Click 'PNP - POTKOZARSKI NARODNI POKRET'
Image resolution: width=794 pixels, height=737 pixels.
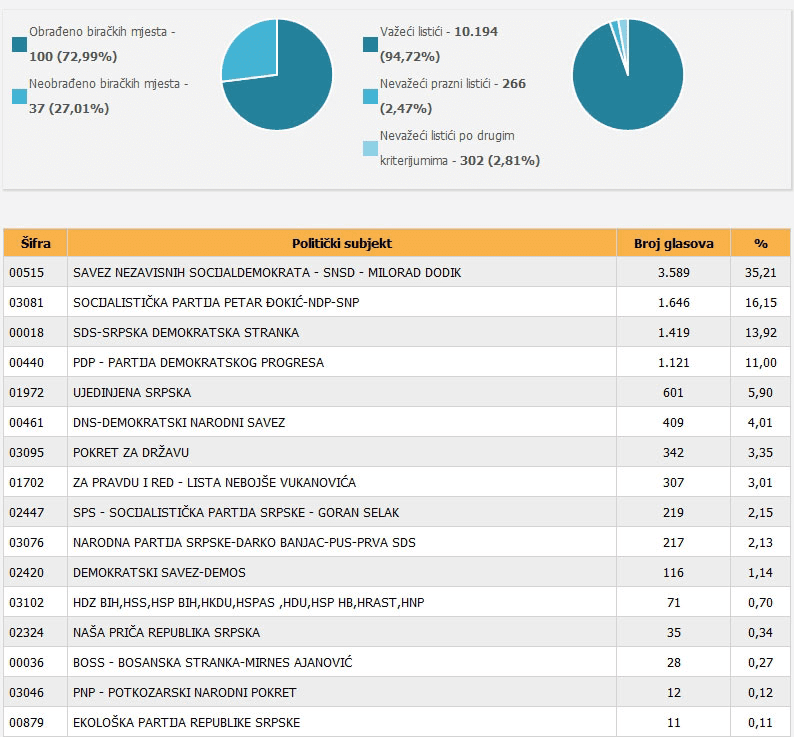point(184,692)
